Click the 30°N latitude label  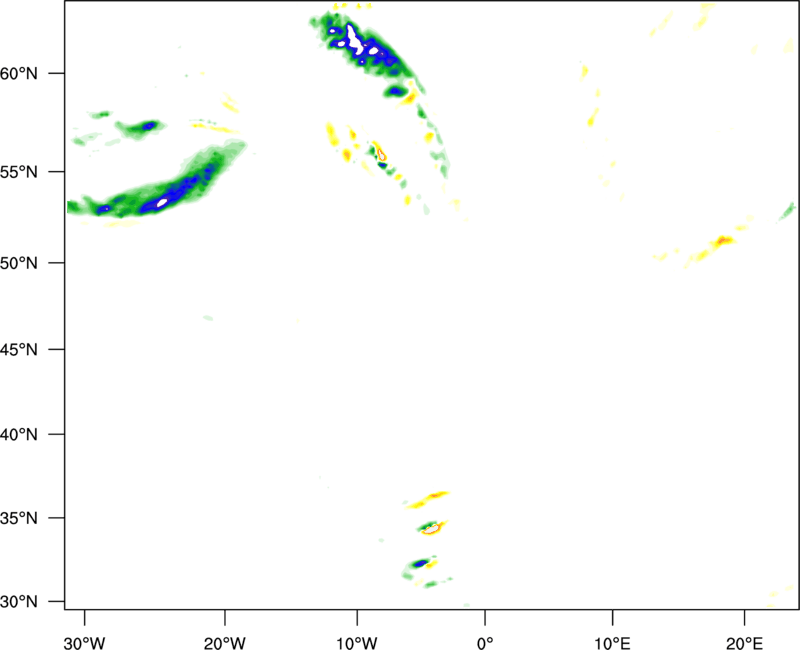pos(19,602)
